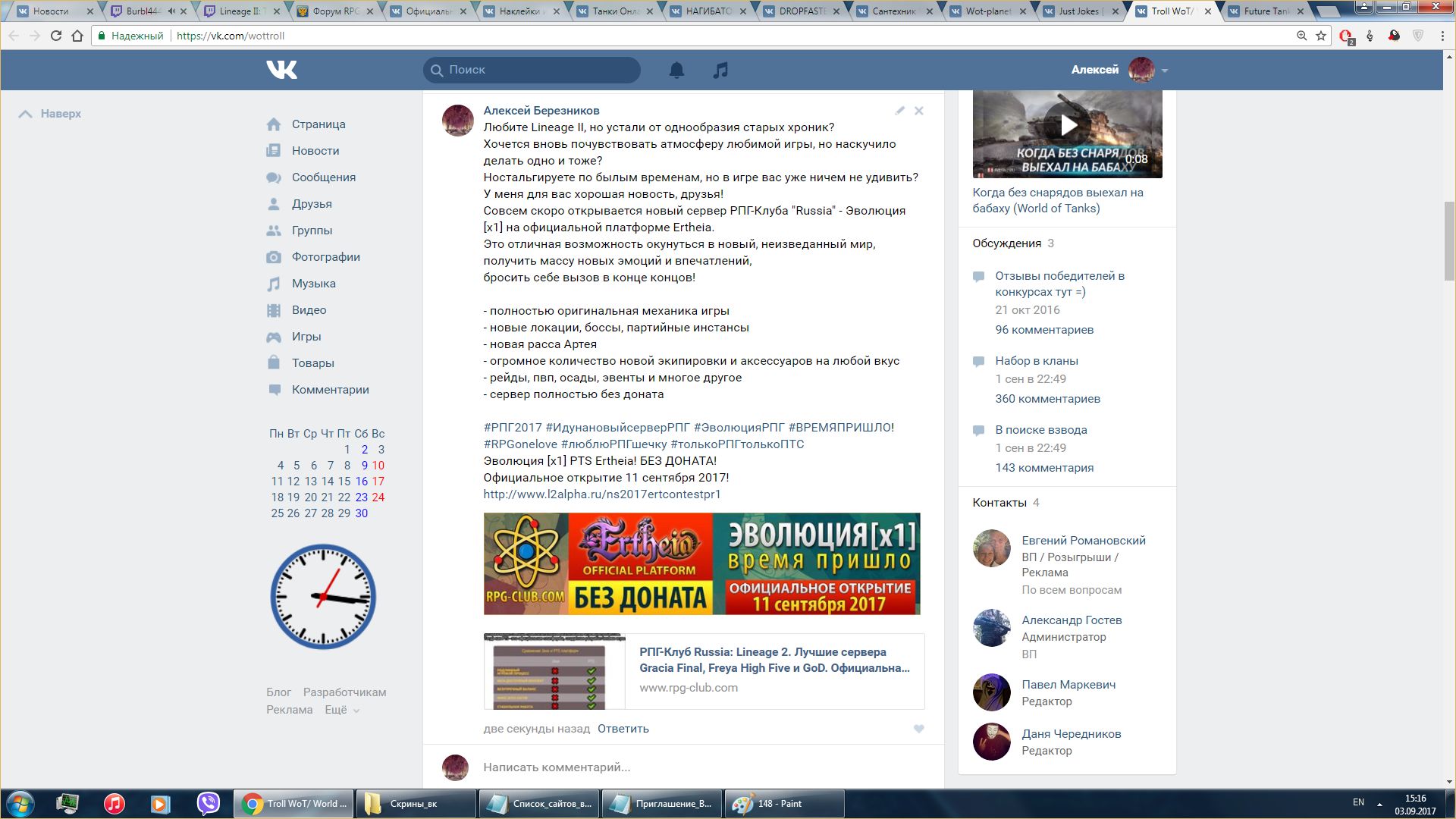Switch to the Lineage II browser tab
The width and height of the screenshot is (1456, 819).
click(242, 11)
